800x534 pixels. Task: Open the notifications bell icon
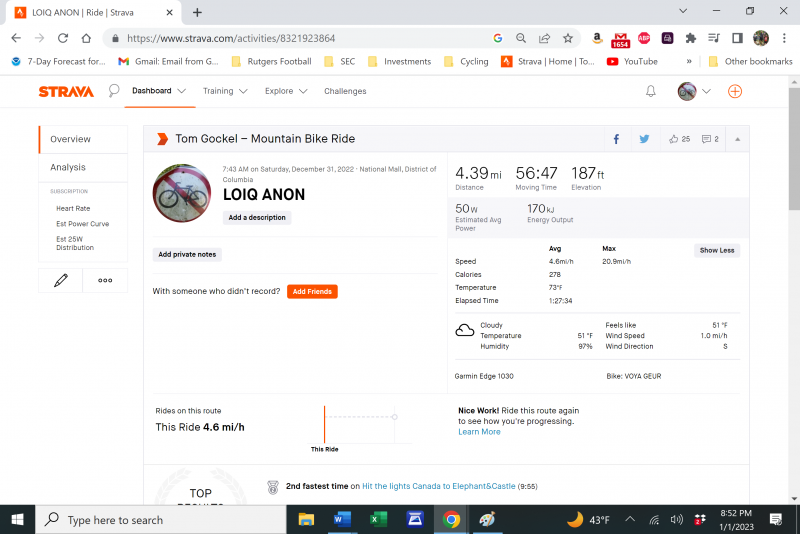click(x=651, y=91)
